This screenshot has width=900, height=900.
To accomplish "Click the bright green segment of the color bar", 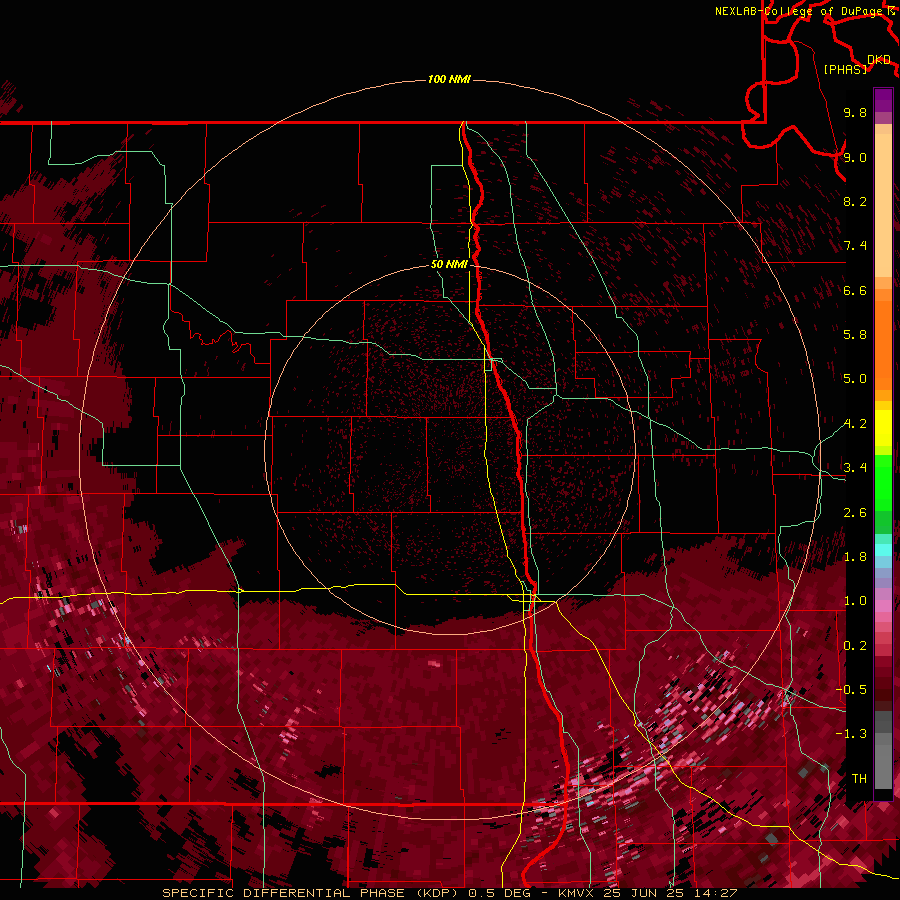I will click(883, 482).
